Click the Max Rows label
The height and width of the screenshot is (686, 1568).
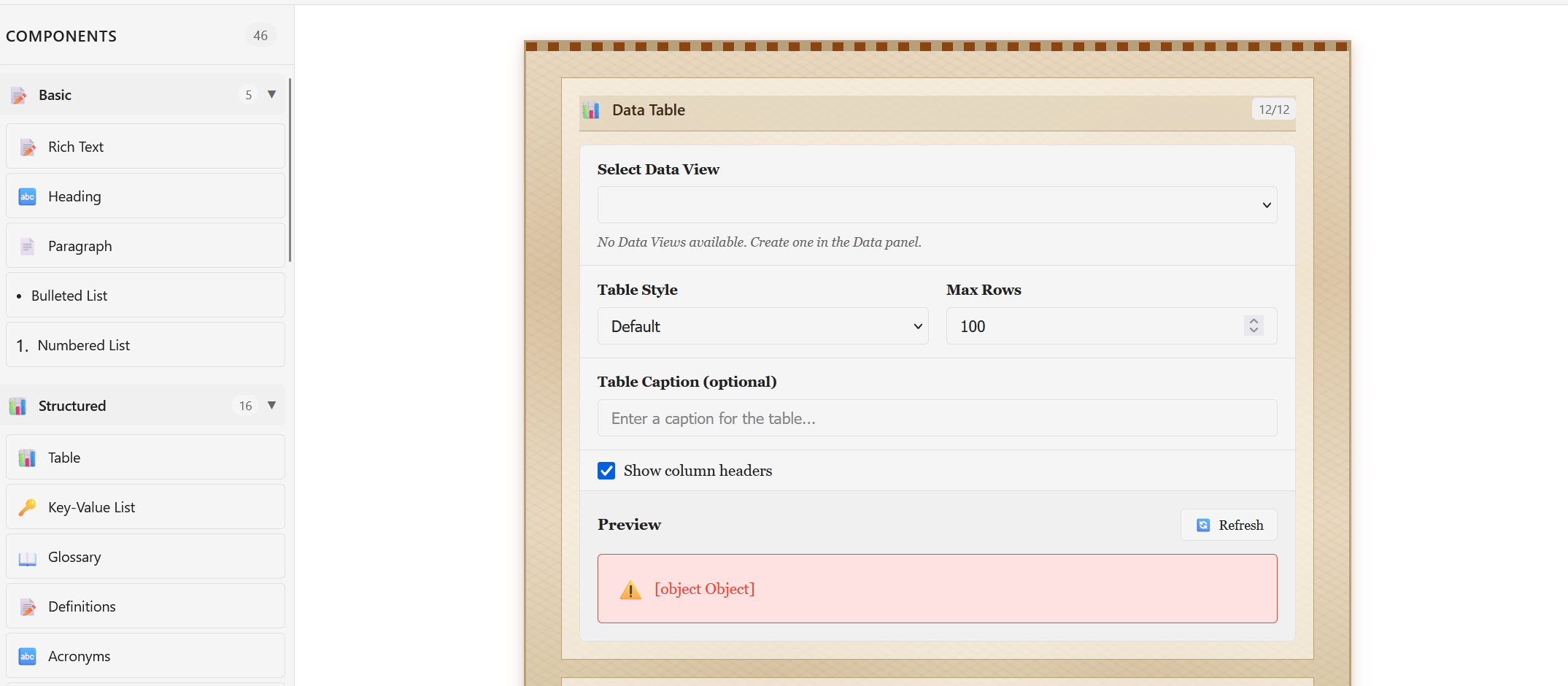tap(984, 290)
